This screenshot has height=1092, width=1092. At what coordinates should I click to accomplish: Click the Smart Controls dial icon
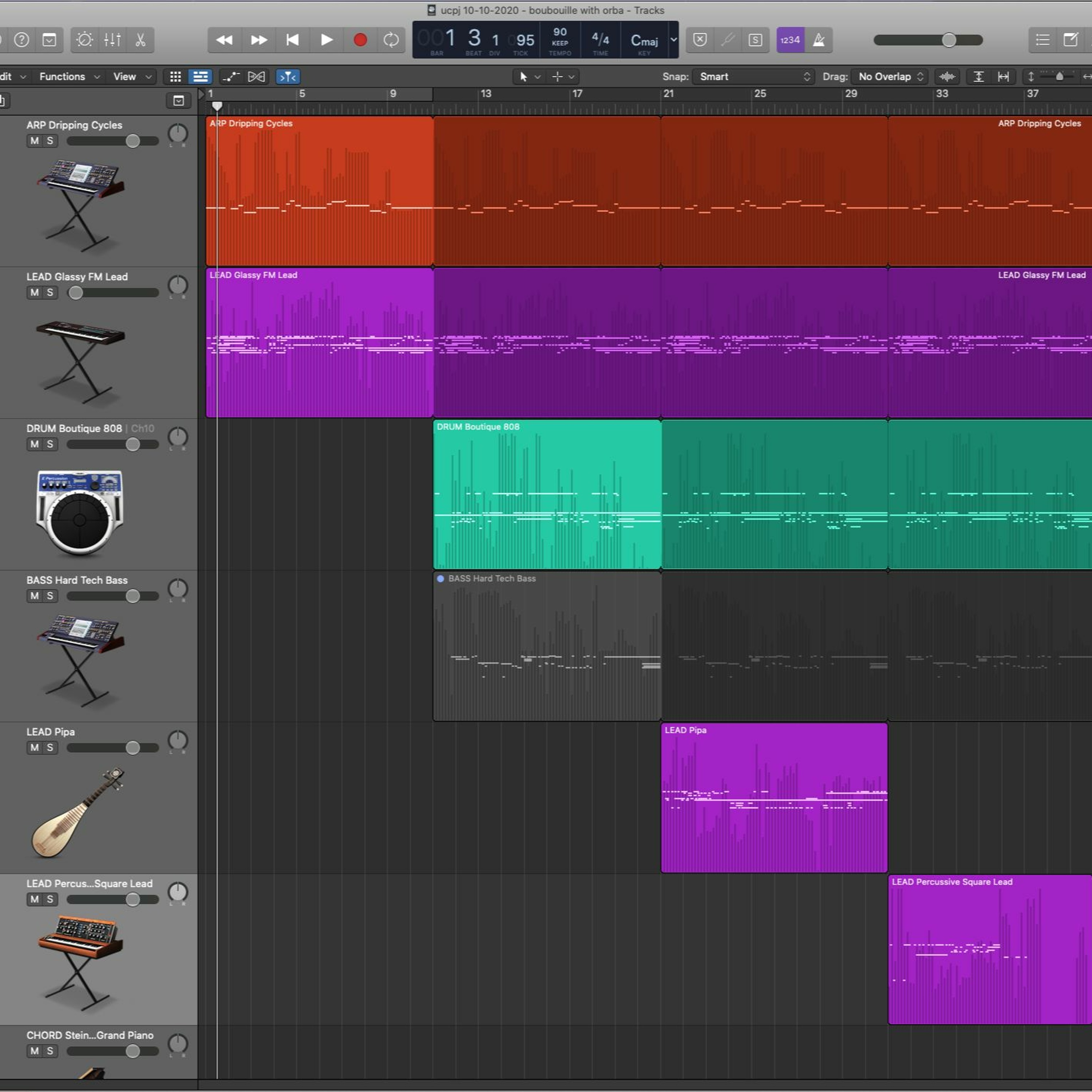point(85,40)
